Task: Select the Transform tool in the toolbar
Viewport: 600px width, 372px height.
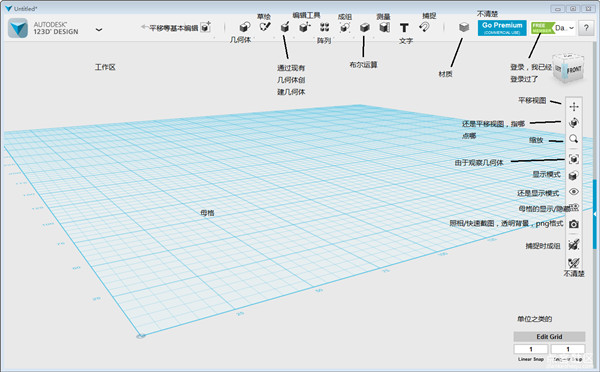Action: point(206,27)
